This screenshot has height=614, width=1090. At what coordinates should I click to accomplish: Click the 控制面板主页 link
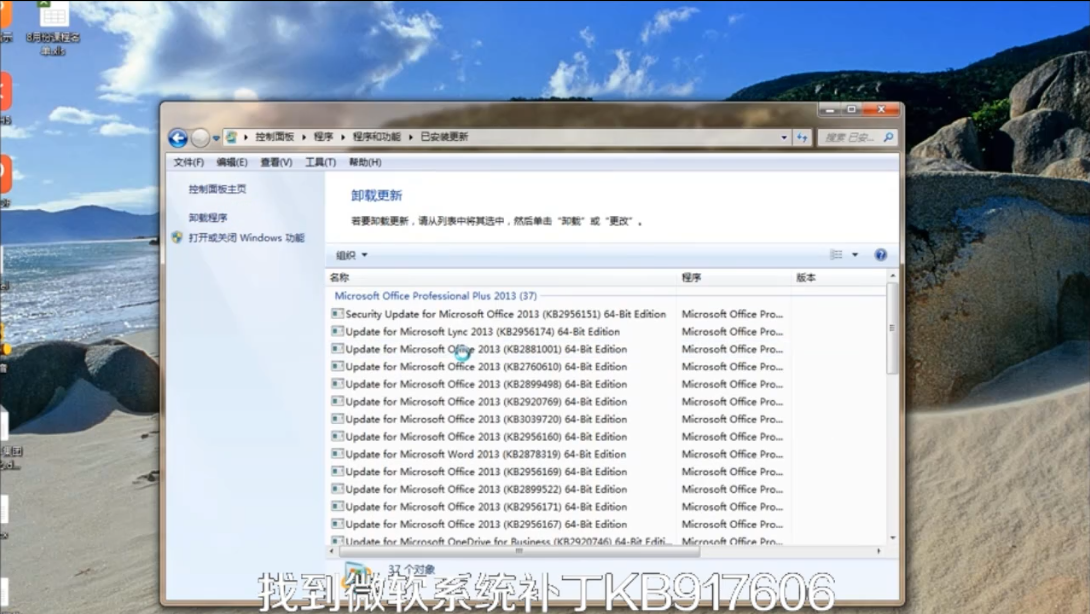[x=217, y=189]
